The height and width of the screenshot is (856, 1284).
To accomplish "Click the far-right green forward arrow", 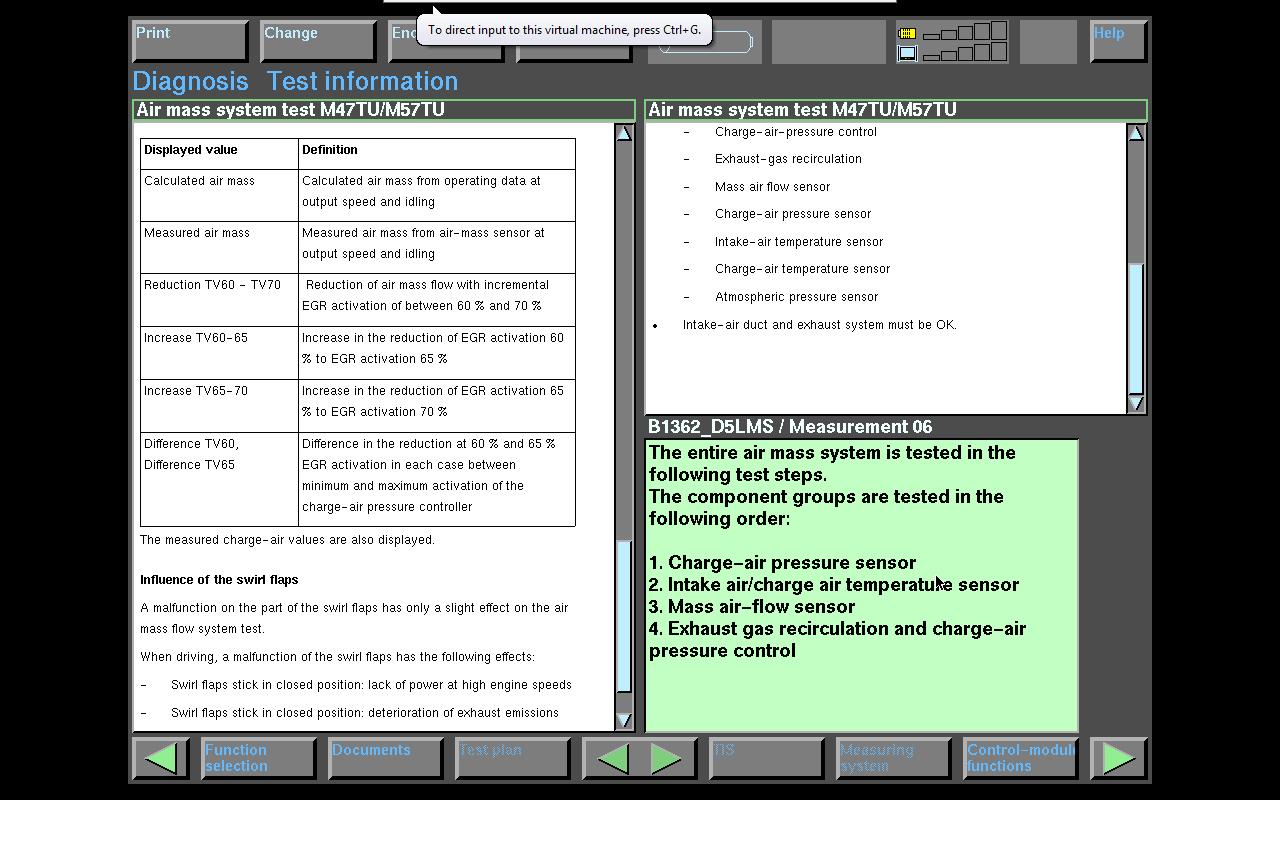I will coord(1119,758).
